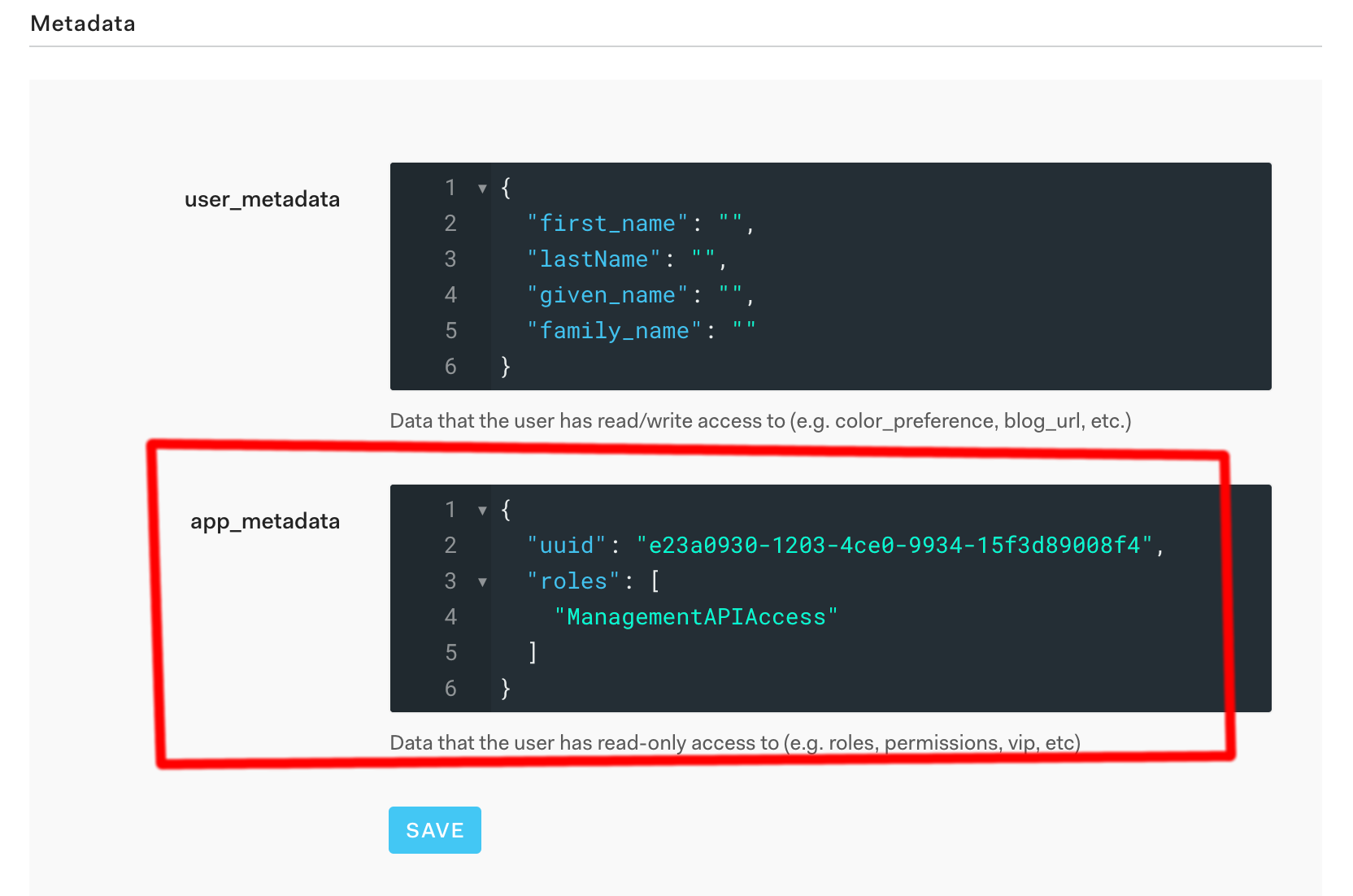Collapse user_metadata root object fold arrow
This screenshot has height=896, width=1353.
(x=482, y=189)
